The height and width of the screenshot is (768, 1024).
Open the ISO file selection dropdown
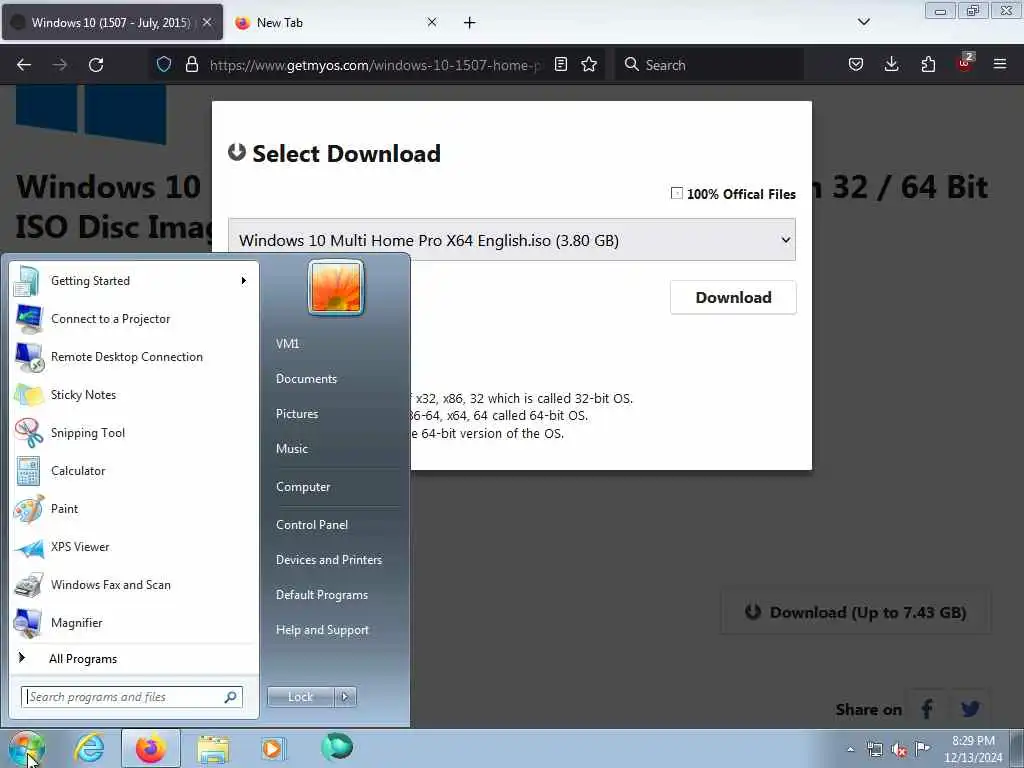pyautogui.click(x=511, y=240)
